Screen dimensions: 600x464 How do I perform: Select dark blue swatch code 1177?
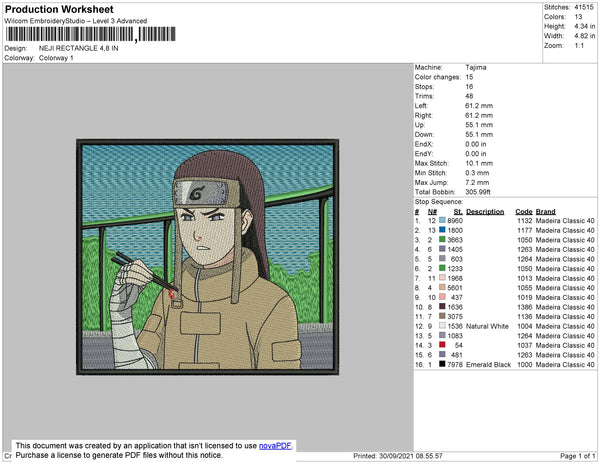(x=442, y=230)
